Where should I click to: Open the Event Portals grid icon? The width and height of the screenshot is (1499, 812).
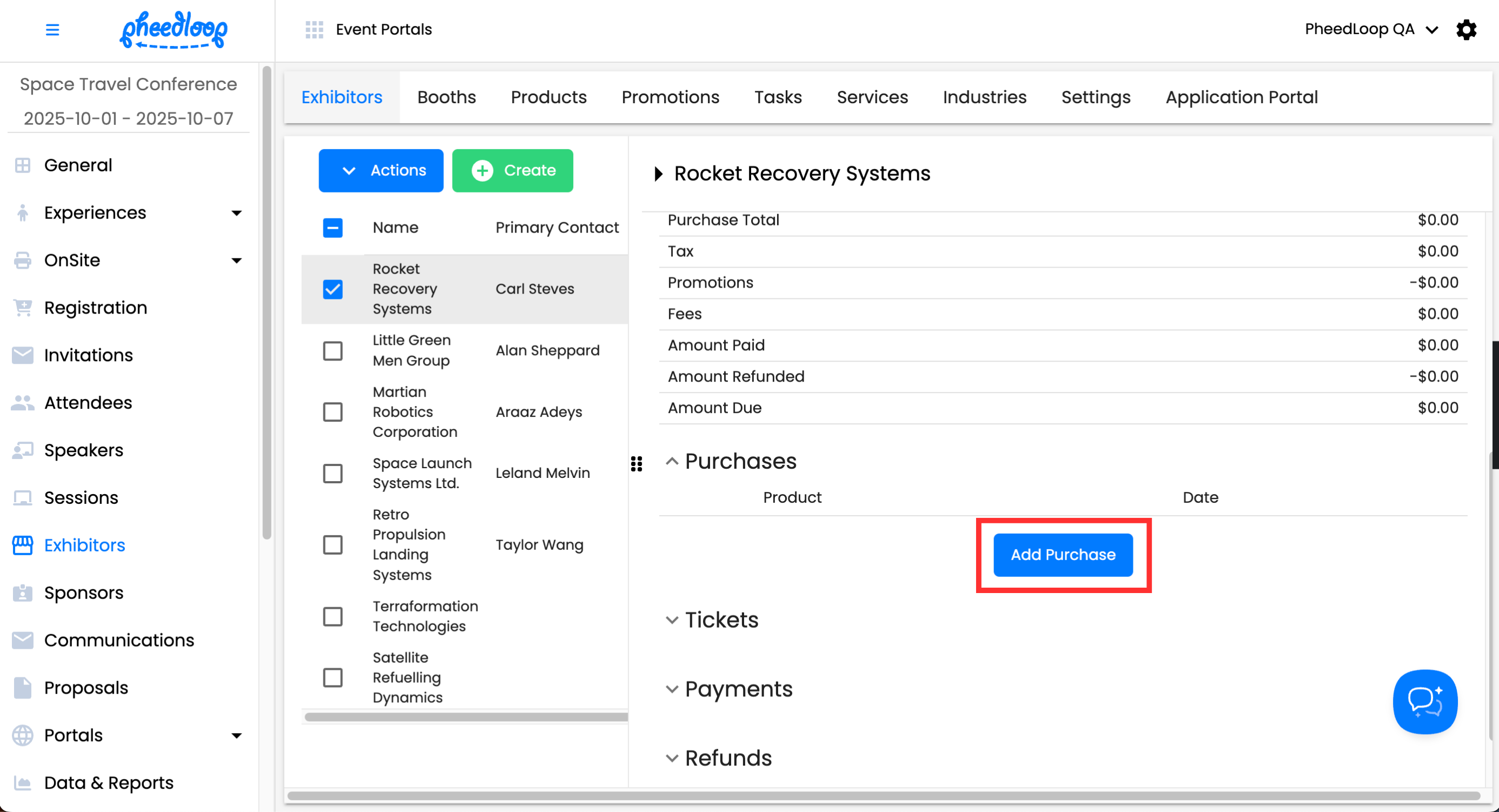[314, 30]
